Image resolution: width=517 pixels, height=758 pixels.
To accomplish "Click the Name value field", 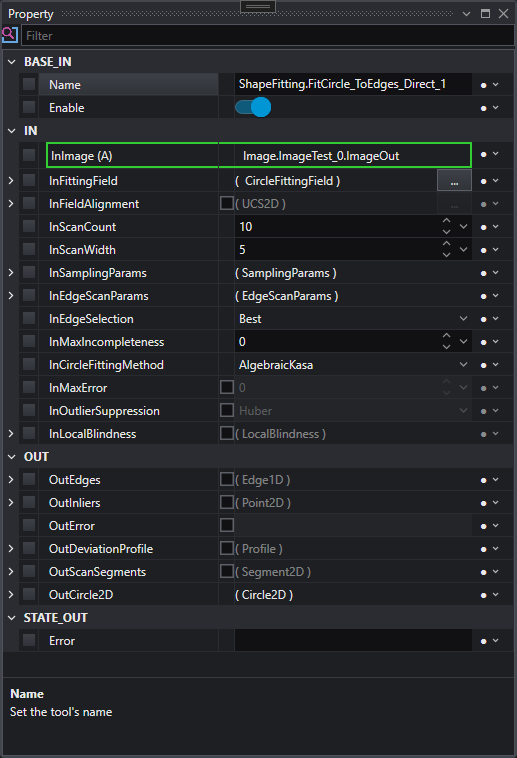I will click(x=353, y=84).
